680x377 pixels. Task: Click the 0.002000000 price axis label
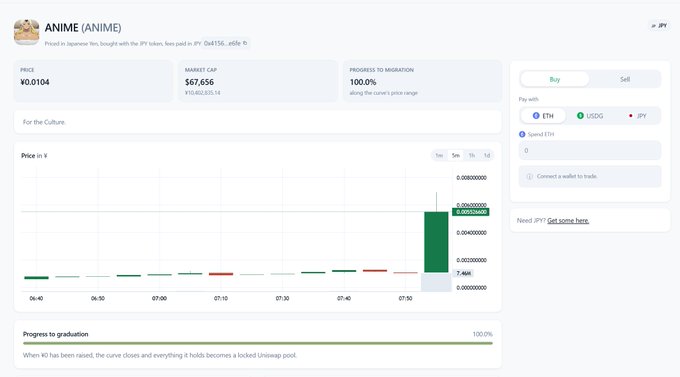(471, 260)
